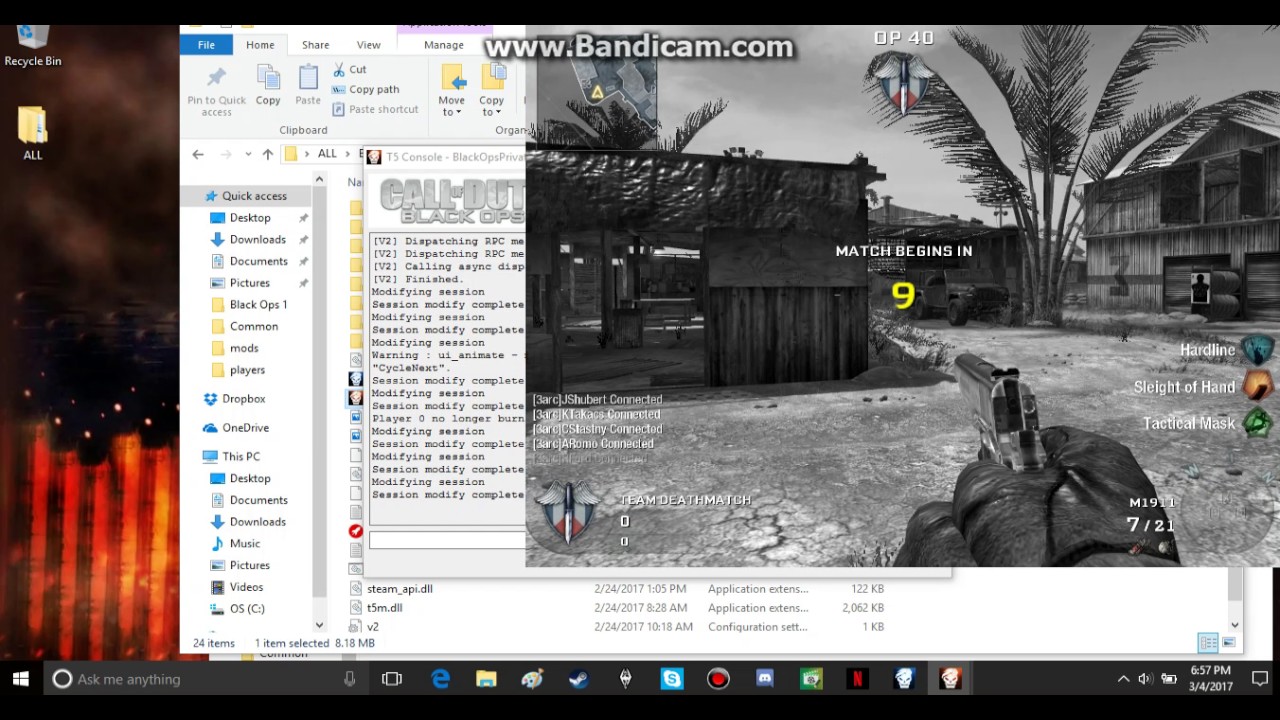Click the Cortana microphone icon
The width and height of the screenshot is (1280, 720).
tap(349, 679)
